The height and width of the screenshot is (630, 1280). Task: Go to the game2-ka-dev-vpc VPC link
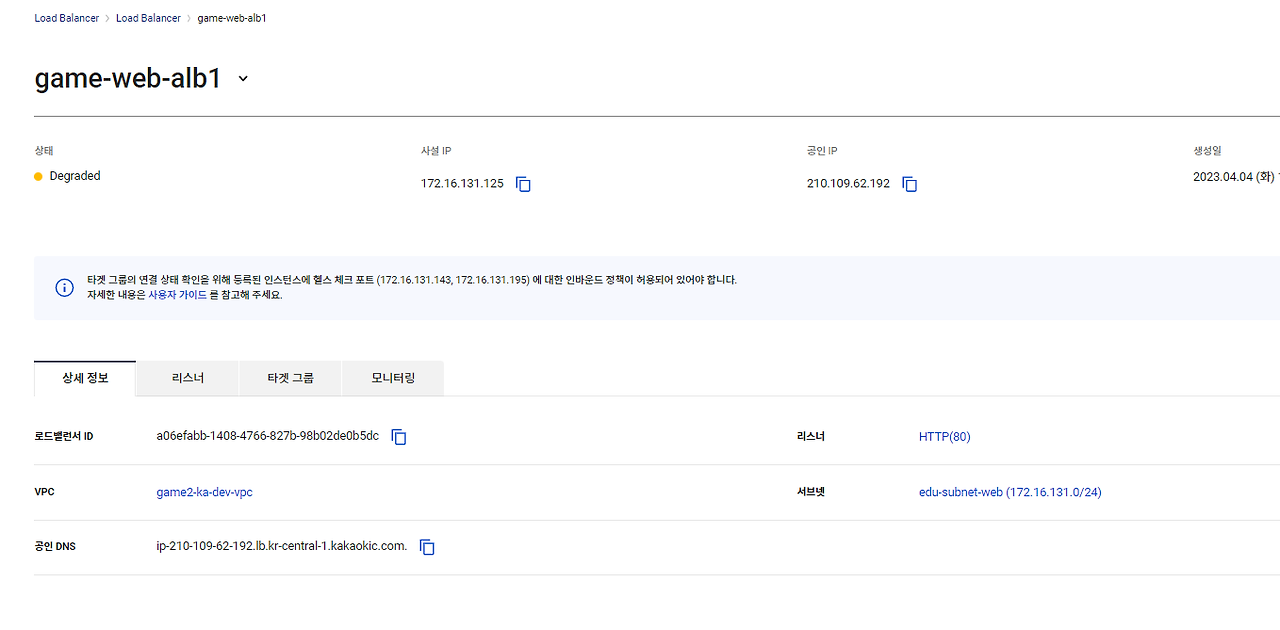(204, 492)
